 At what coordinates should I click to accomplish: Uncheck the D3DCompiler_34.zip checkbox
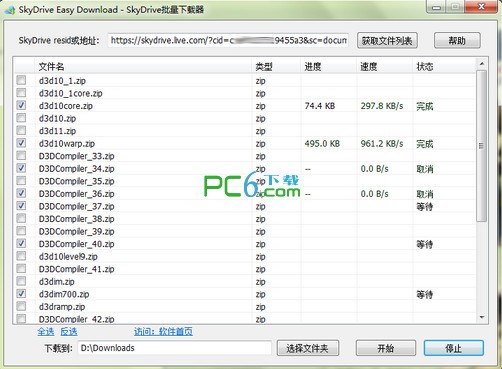(x=21, y=168)
